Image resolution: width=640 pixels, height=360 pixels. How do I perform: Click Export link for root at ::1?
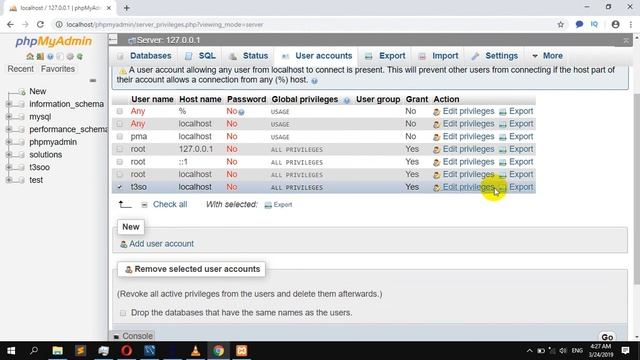pyautogui.click(x=521, y=162)
